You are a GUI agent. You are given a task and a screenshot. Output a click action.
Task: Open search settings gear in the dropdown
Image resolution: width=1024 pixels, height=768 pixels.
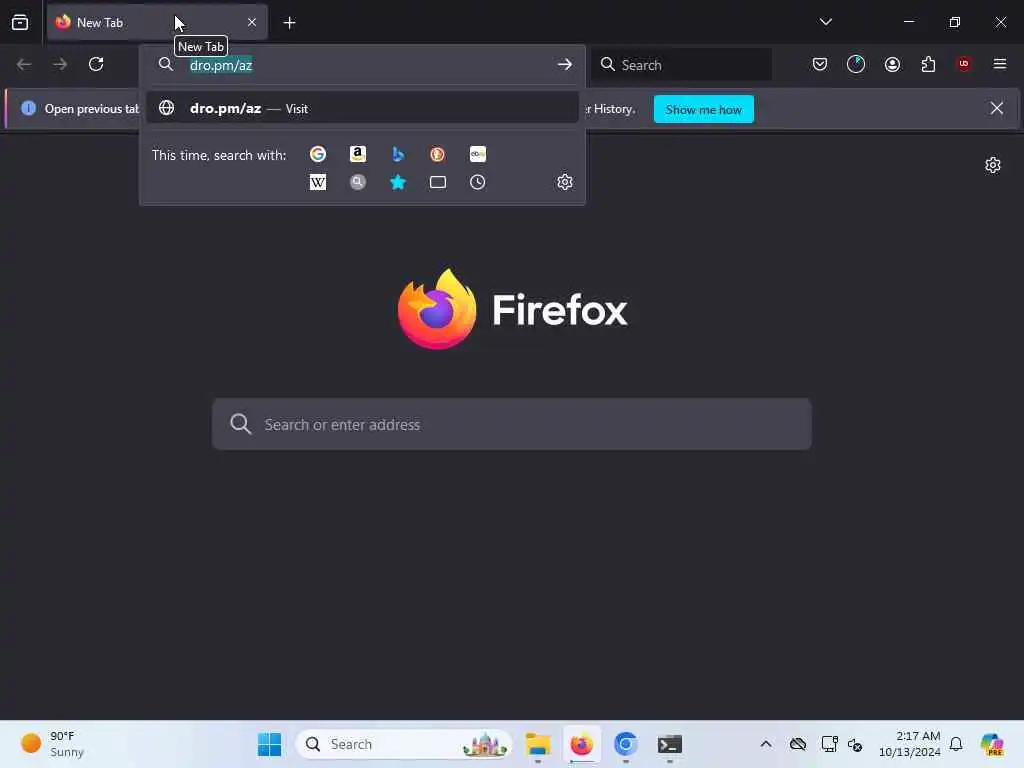coord(565,182)
